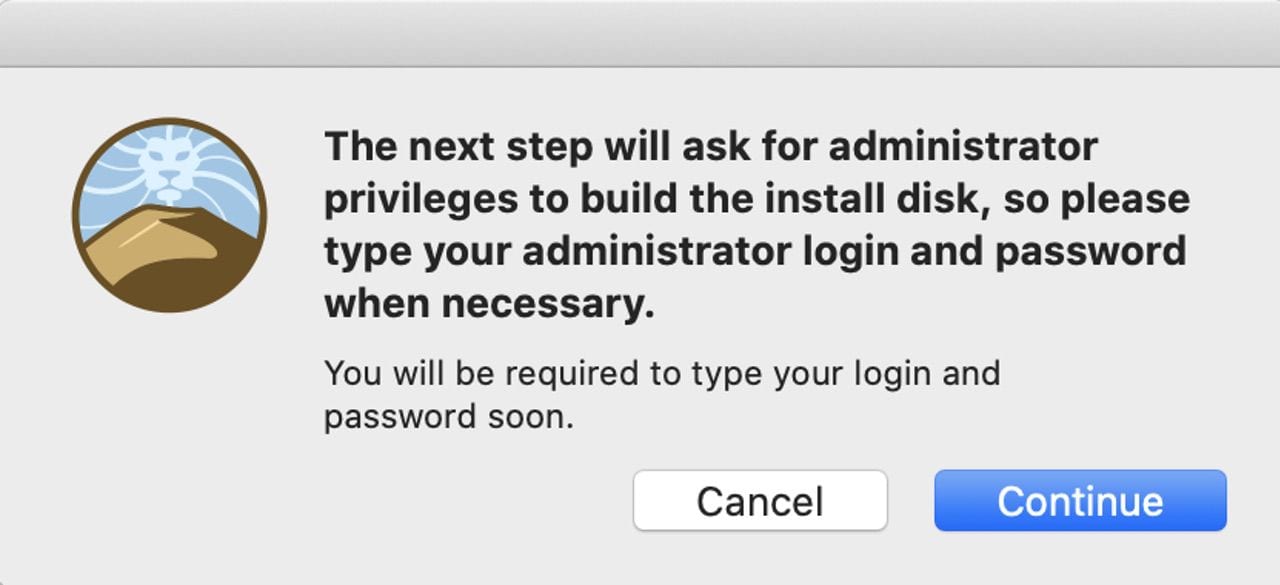Click the word 'Continue' on the blue button

[1080, 501]
